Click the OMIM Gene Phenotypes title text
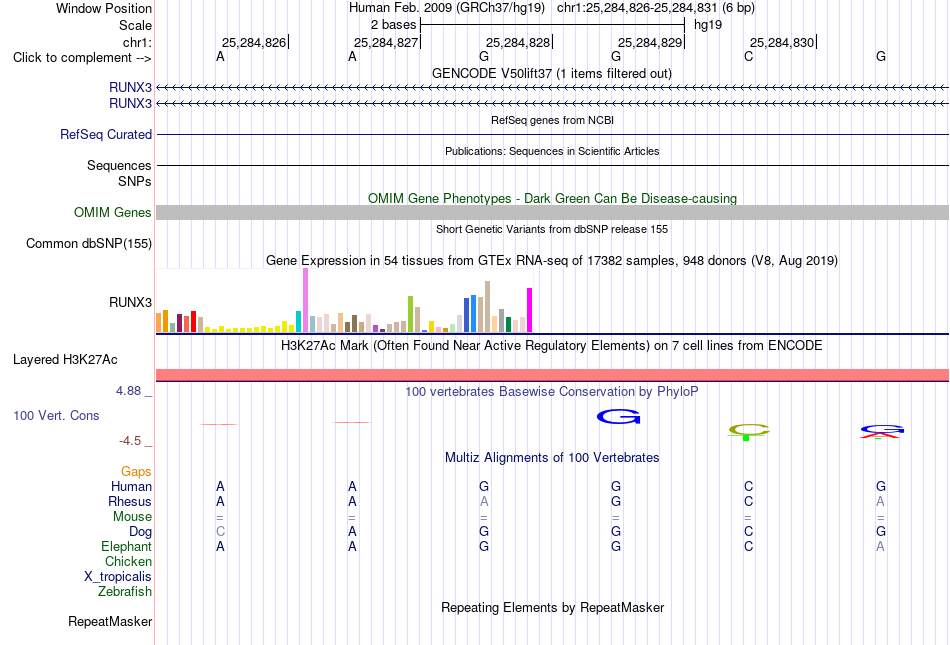 tap(552, 198)
